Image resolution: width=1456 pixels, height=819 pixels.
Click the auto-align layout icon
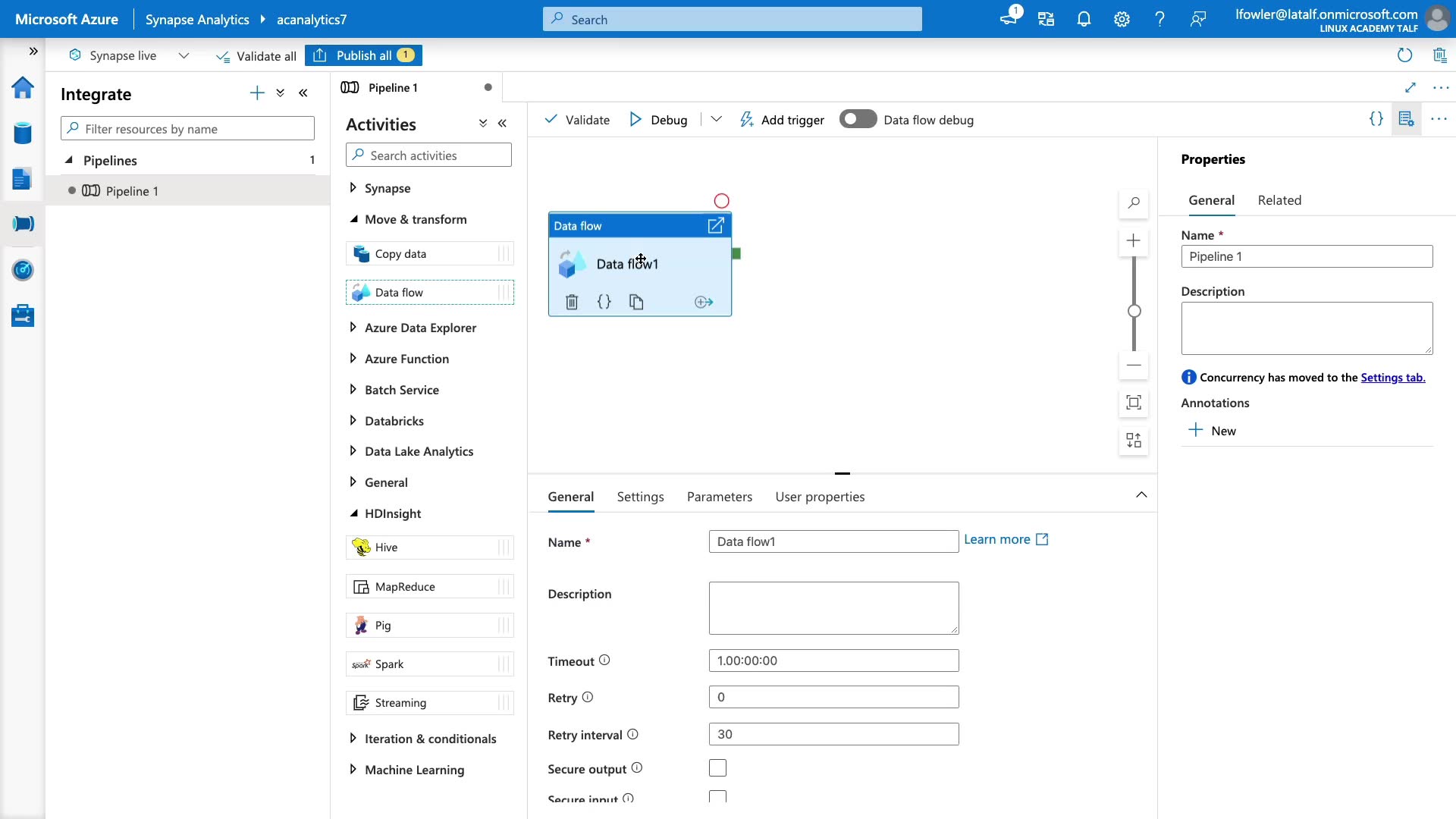pyautogui.click(x=1134, y=441)
